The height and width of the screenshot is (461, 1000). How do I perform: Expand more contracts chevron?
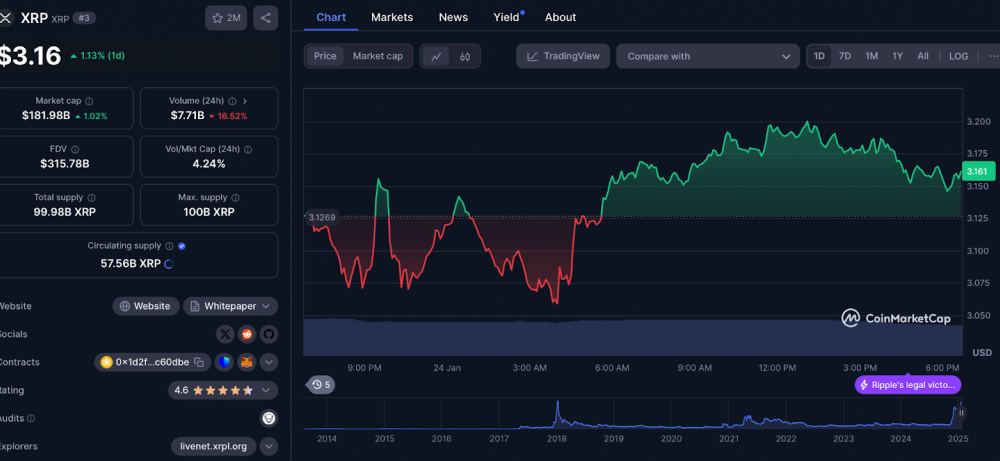coord(269,362)
